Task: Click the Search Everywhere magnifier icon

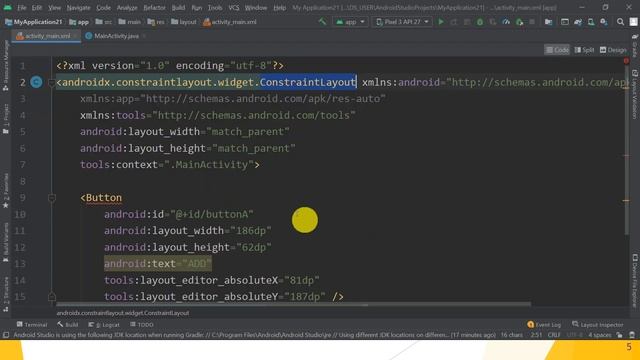Action: [620, 22]
